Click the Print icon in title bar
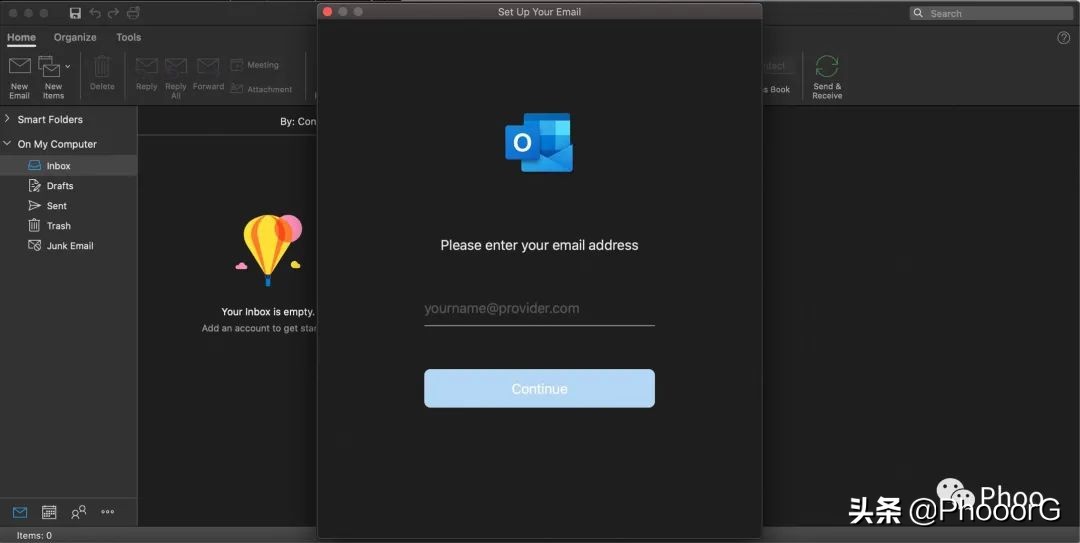Viewport: 1080px width, 543px height. pos(134,13)
